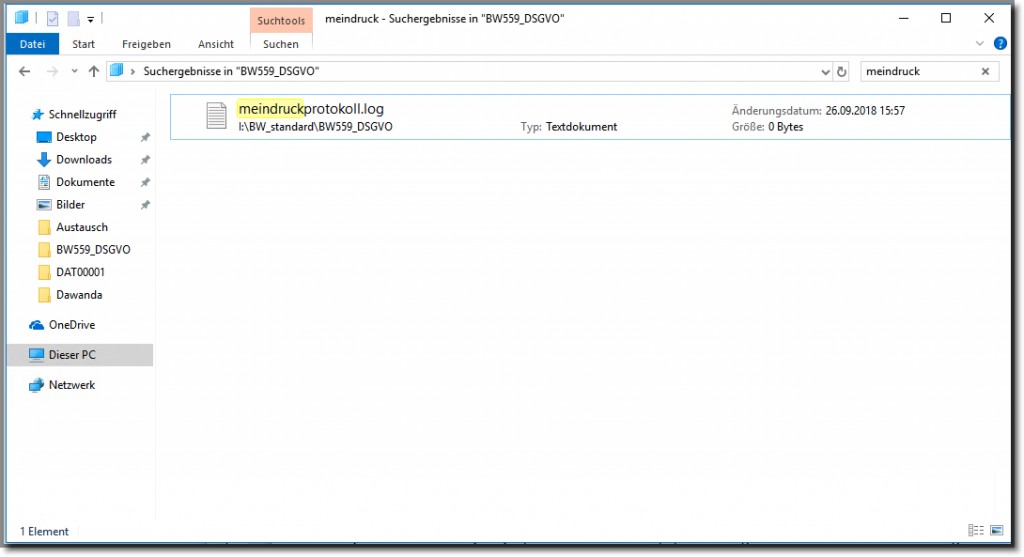Switch to Details view layout icon
The image size is (1024, 557).
(x=975, y=530)
